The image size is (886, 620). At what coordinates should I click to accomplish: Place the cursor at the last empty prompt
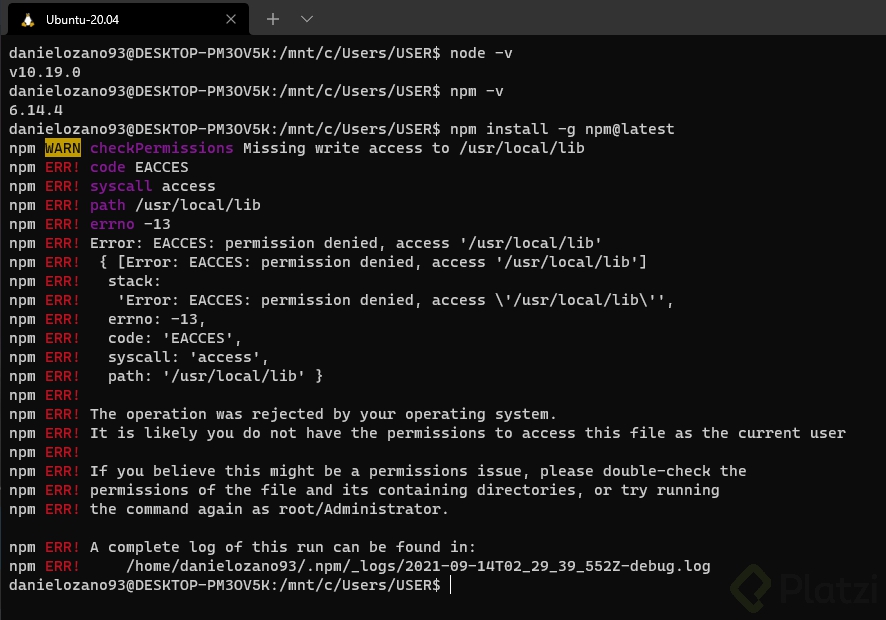pyautogui.click(x=451, y=585)
